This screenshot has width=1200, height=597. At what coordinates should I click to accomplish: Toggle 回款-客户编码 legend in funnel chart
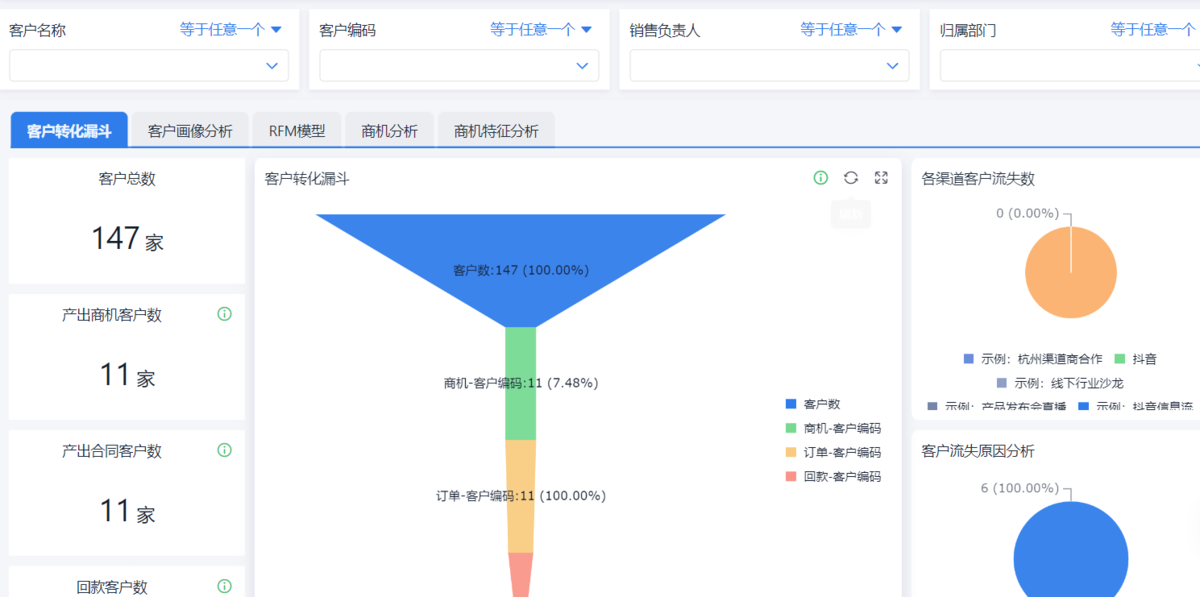(833, 477)
